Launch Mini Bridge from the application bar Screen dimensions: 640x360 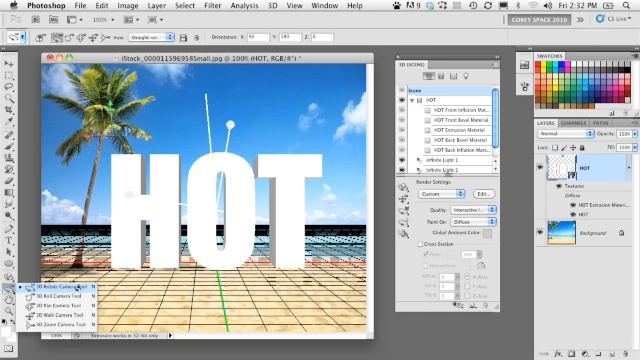coord(53,20)
